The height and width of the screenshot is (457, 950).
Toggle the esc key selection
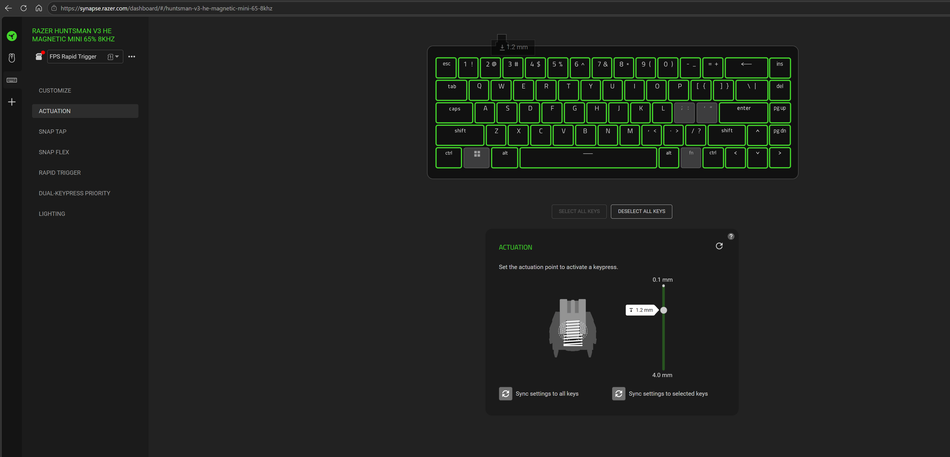point(447,68)
